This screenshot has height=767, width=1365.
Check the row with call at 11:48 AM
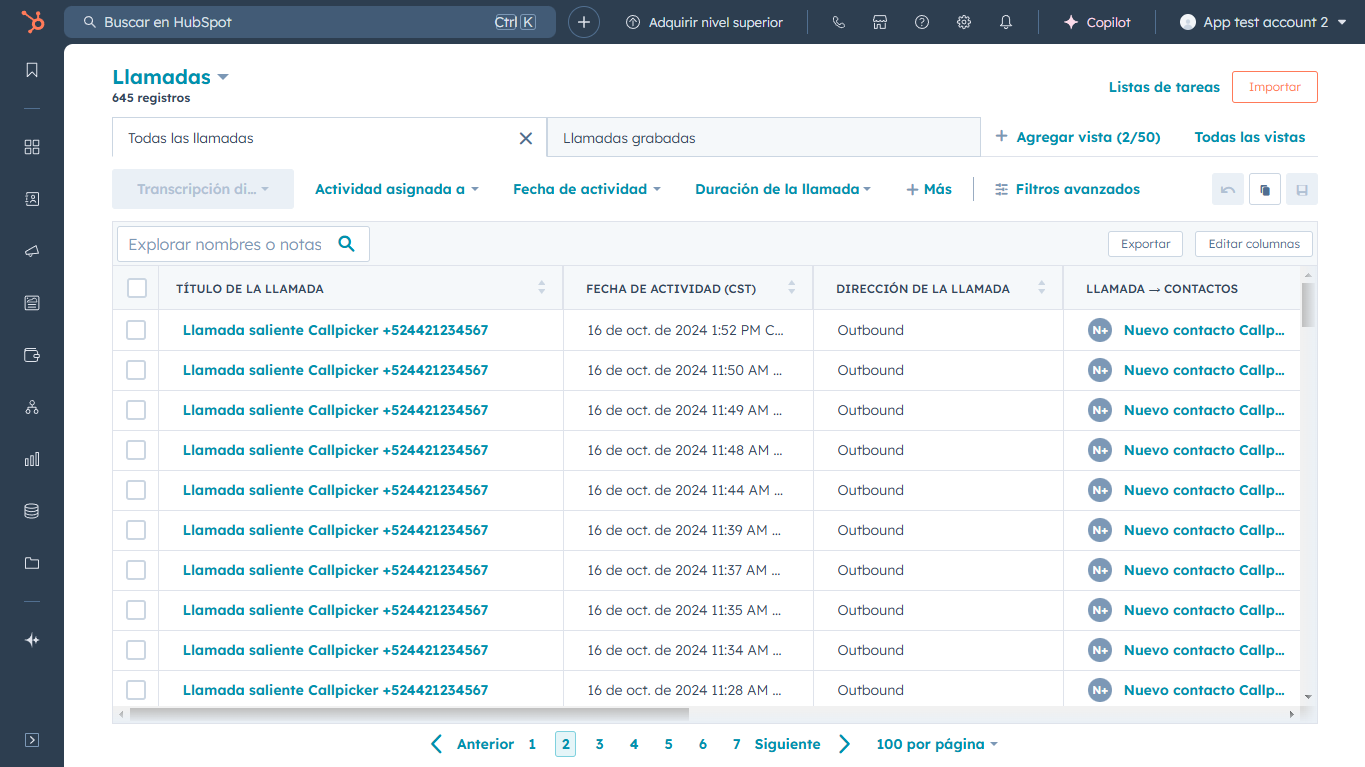(136, 450)
